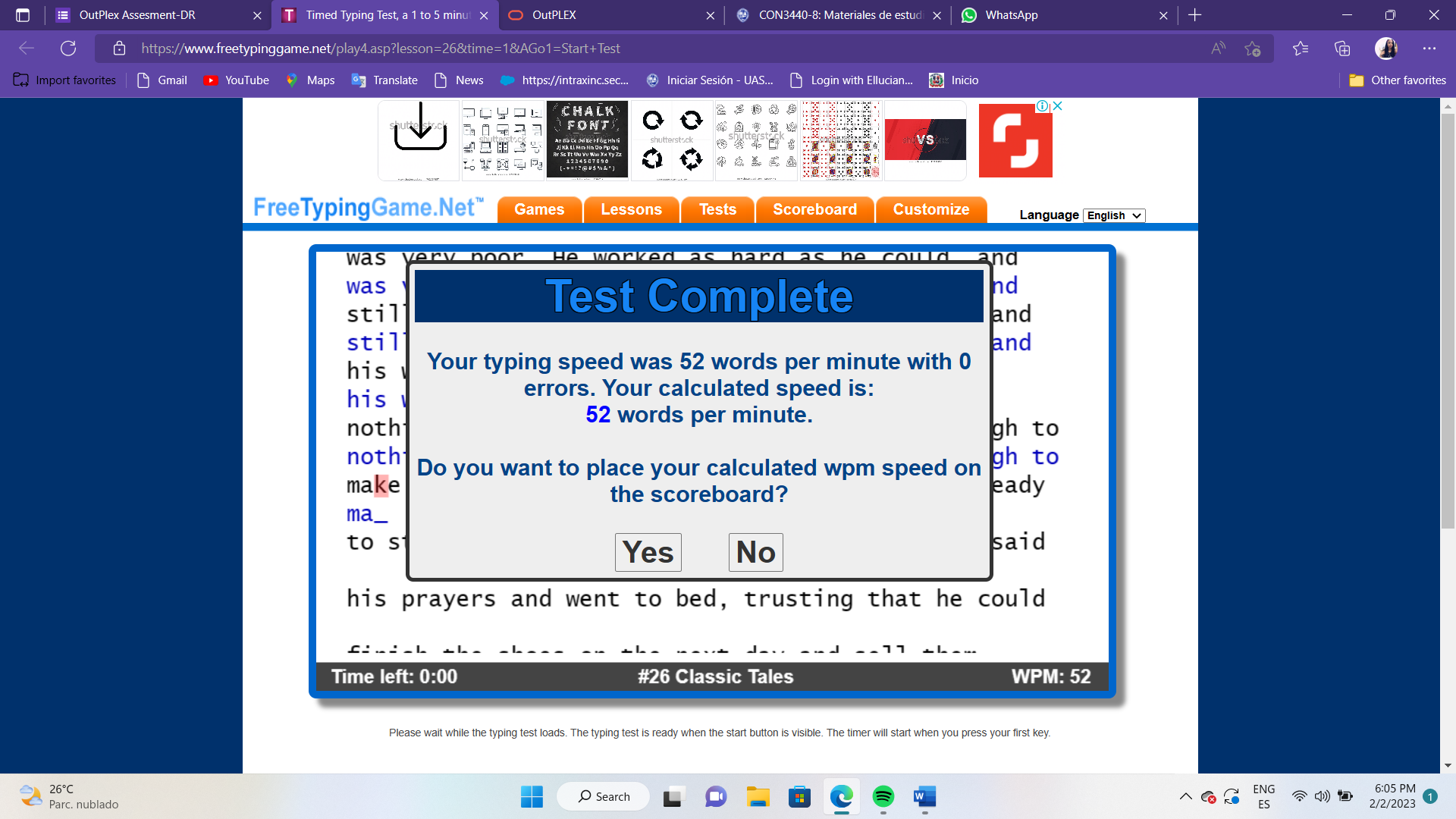This screenshot has height=819, width=1456.
Task: Click the tab actions menu icon
Action: (23, 15)
